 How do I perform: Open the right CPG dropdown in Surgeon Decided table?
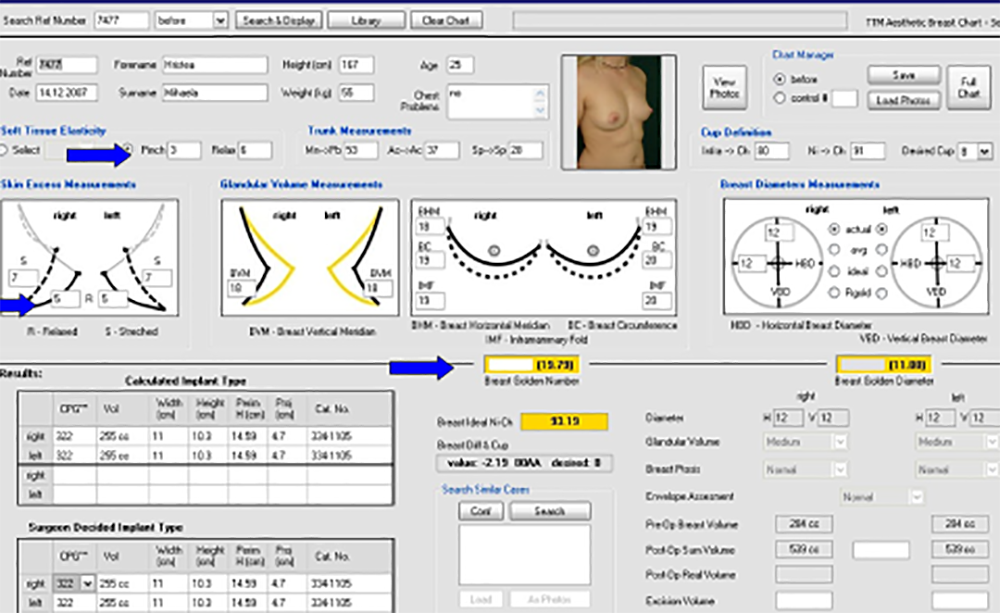pyautogui.click(x=87, y=583)
